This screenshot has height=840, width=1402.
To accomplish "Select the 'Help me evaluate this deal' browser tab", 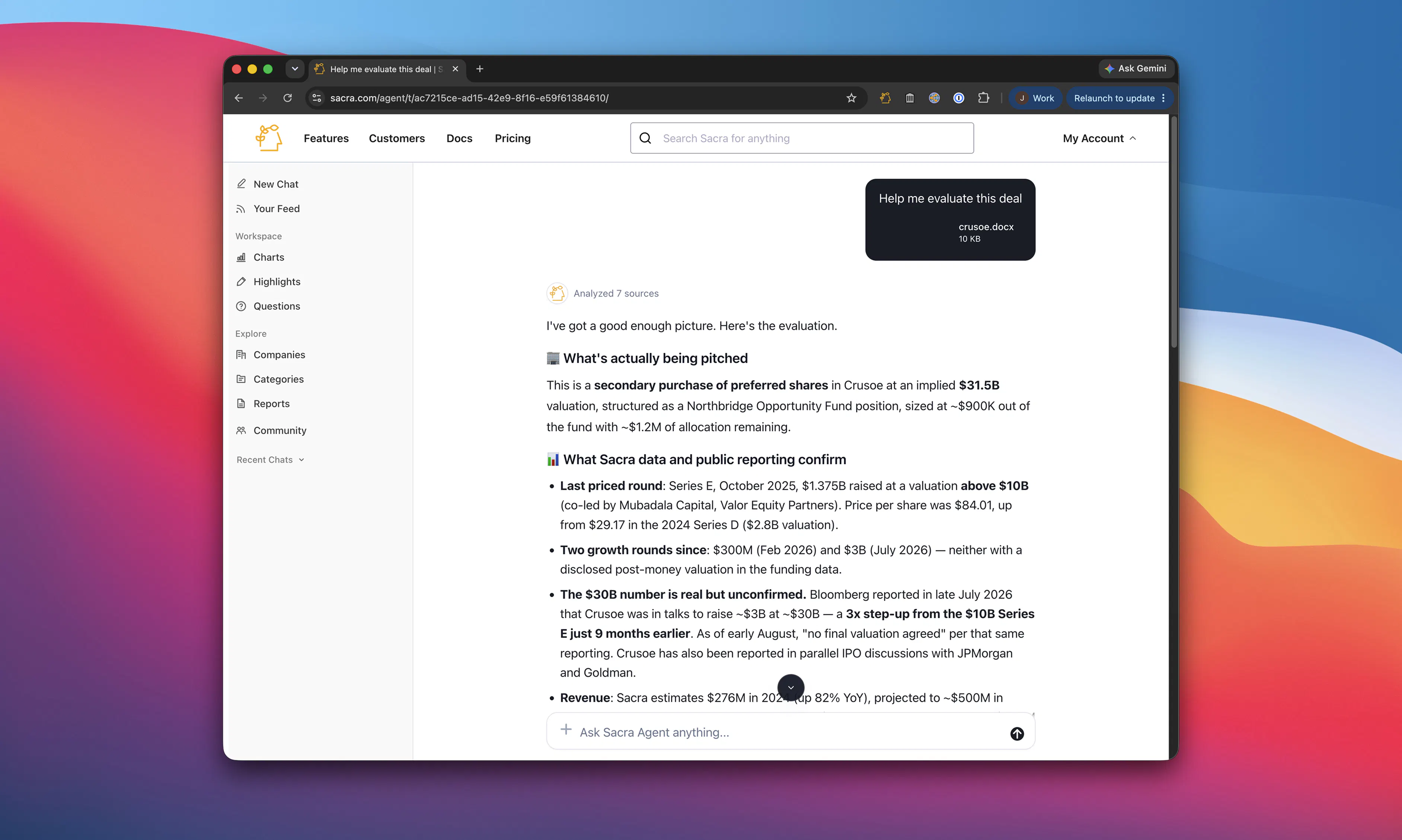I will tap(387, 69).
